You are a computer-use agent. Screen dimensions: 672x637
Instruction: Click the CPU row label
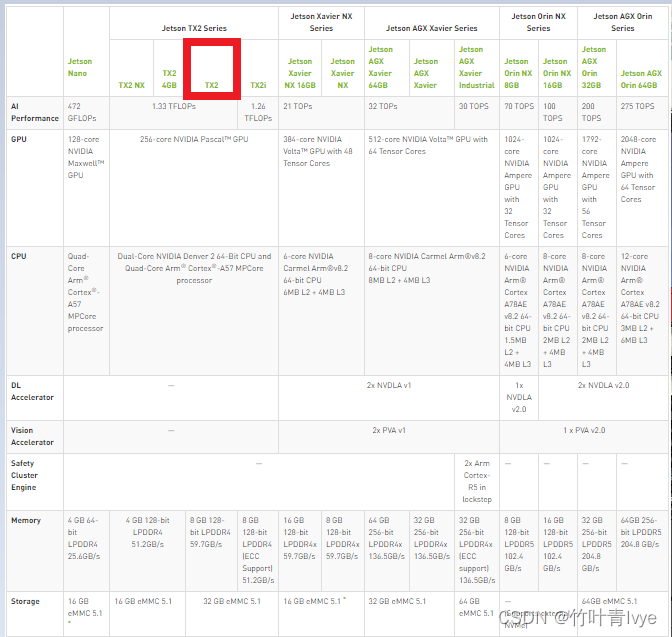[x=19, y=256]
